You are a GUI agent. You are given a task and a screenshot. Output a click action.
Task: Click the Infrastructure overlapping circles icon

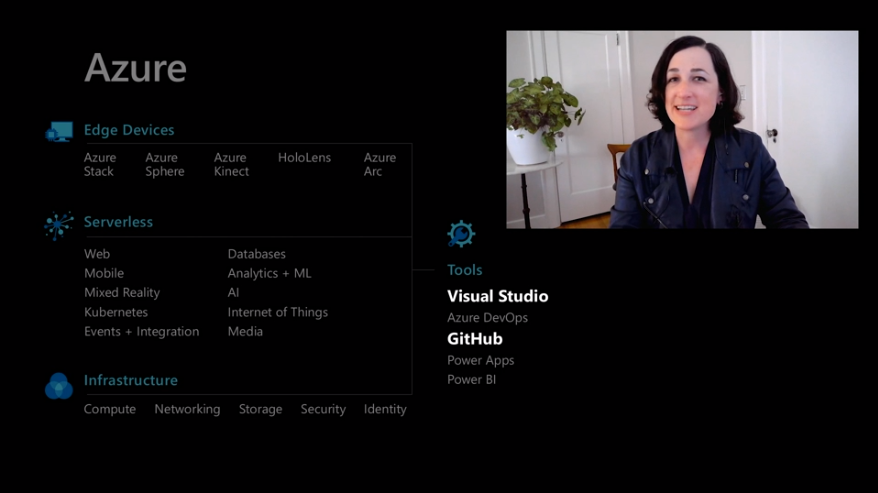(59, 386)
